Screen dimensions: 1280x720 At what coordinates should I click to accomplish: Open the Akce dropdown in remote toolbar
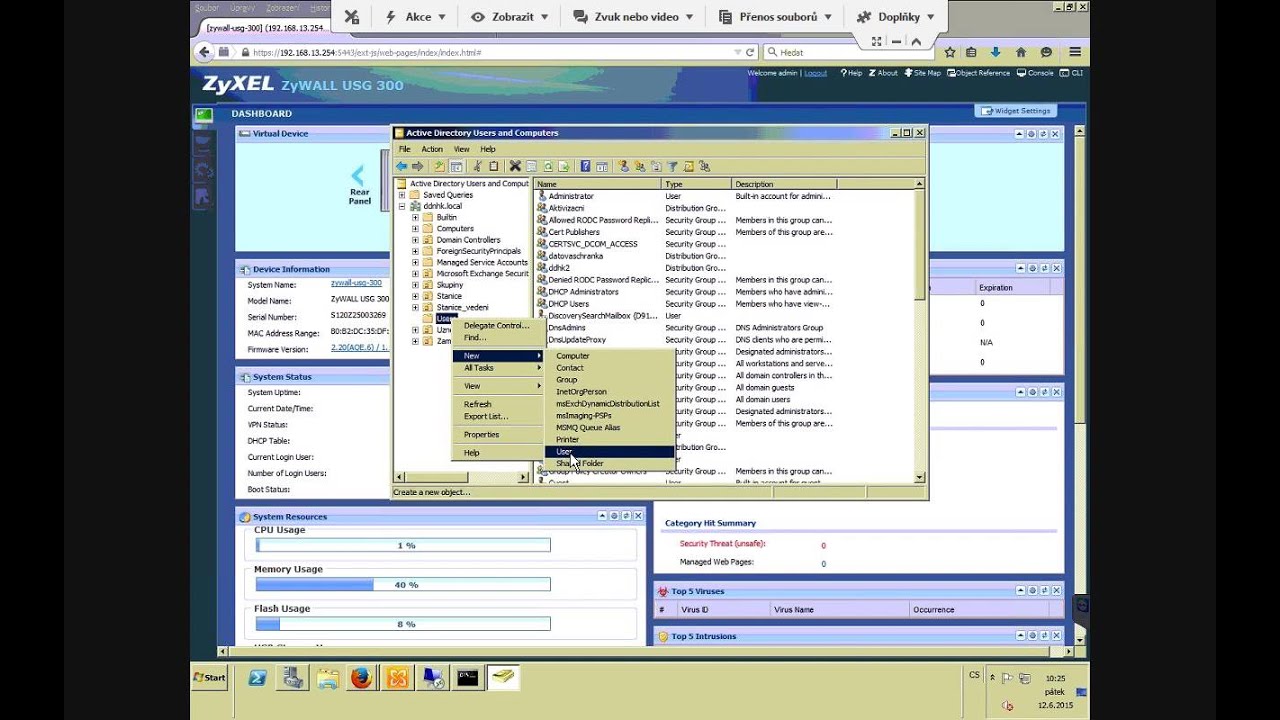(x=417, y=17)
